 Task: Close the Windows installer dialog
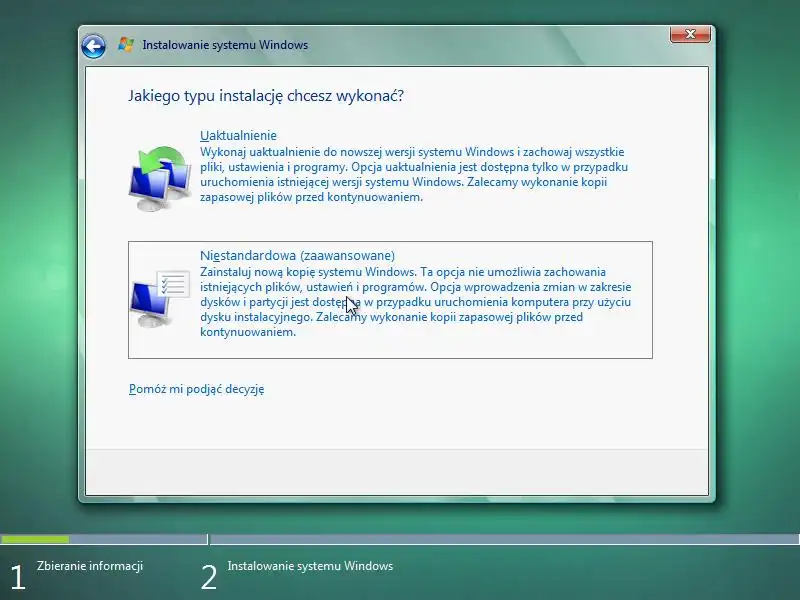click(690, 34)
